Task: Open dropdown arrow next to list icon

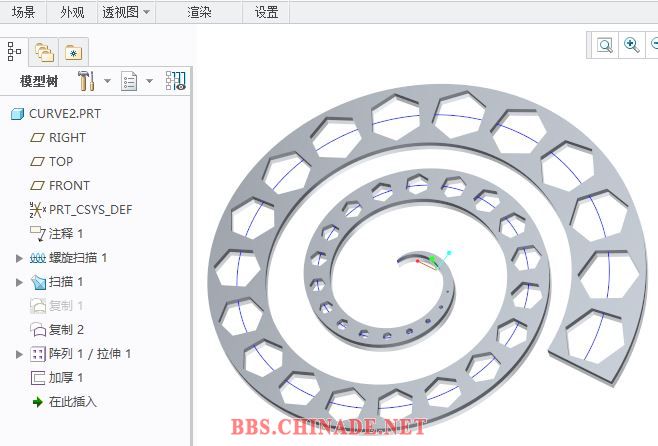Action: pos(149,81)
